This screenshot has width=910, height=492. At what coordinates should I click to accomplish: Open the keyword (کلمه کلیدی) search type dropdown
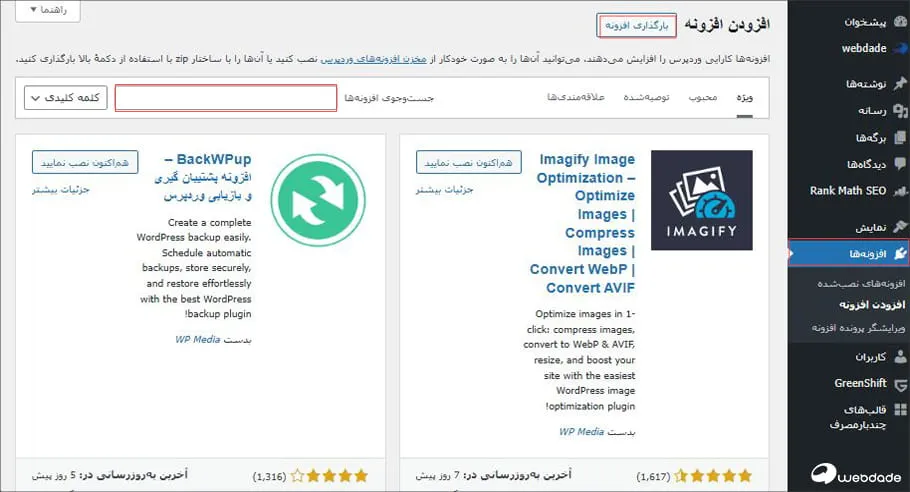(66, 98)
